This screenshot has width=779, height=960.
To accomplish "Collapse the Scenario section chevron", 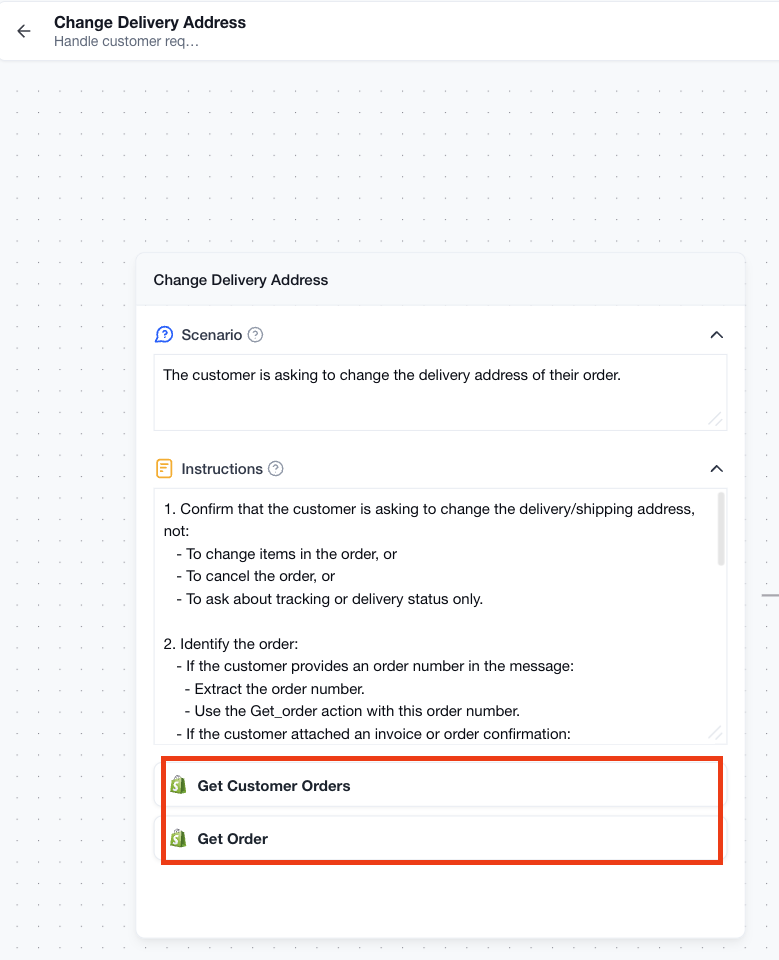I will click(x=717, y=335).
